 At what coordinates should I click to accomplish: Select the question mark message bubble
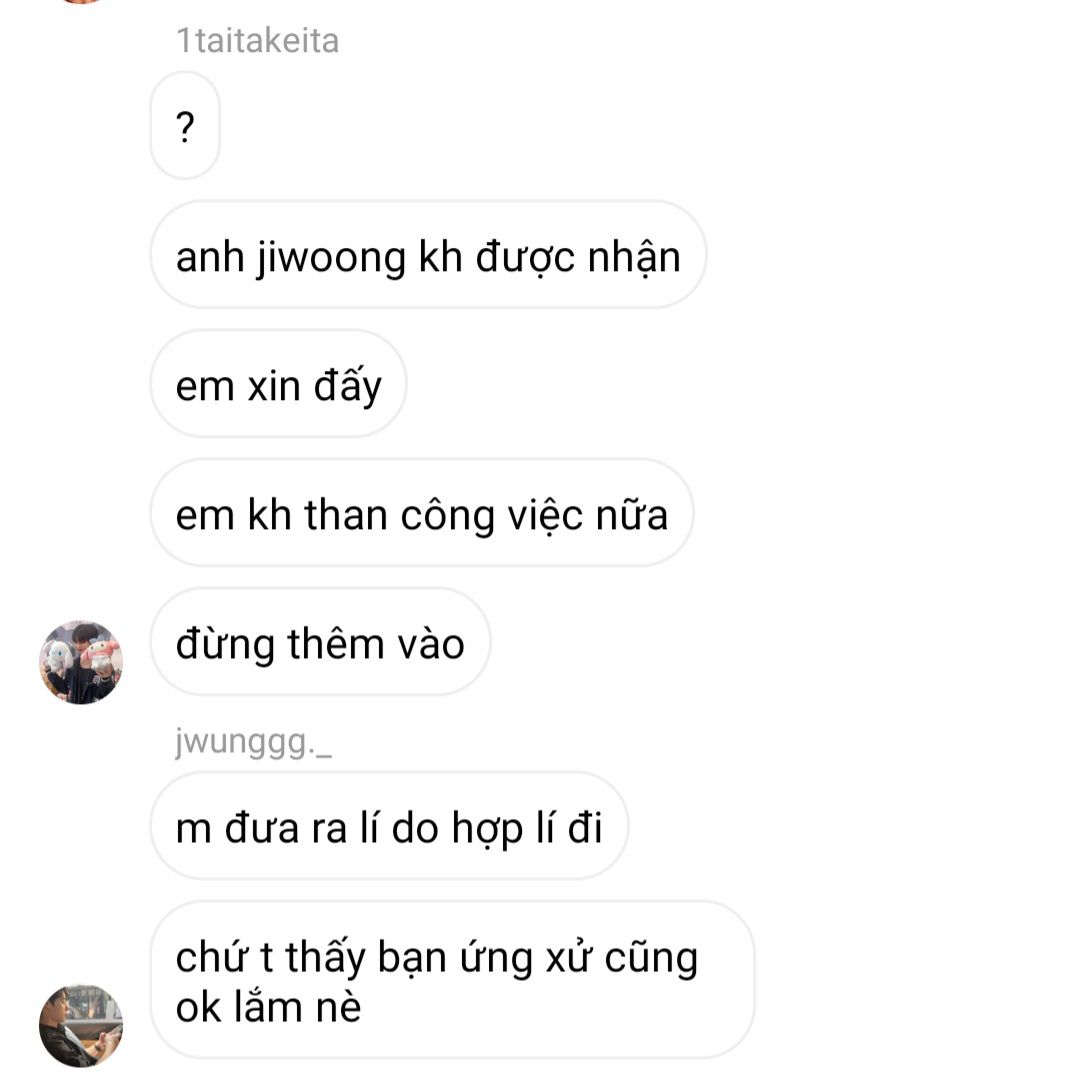point(185,125)
